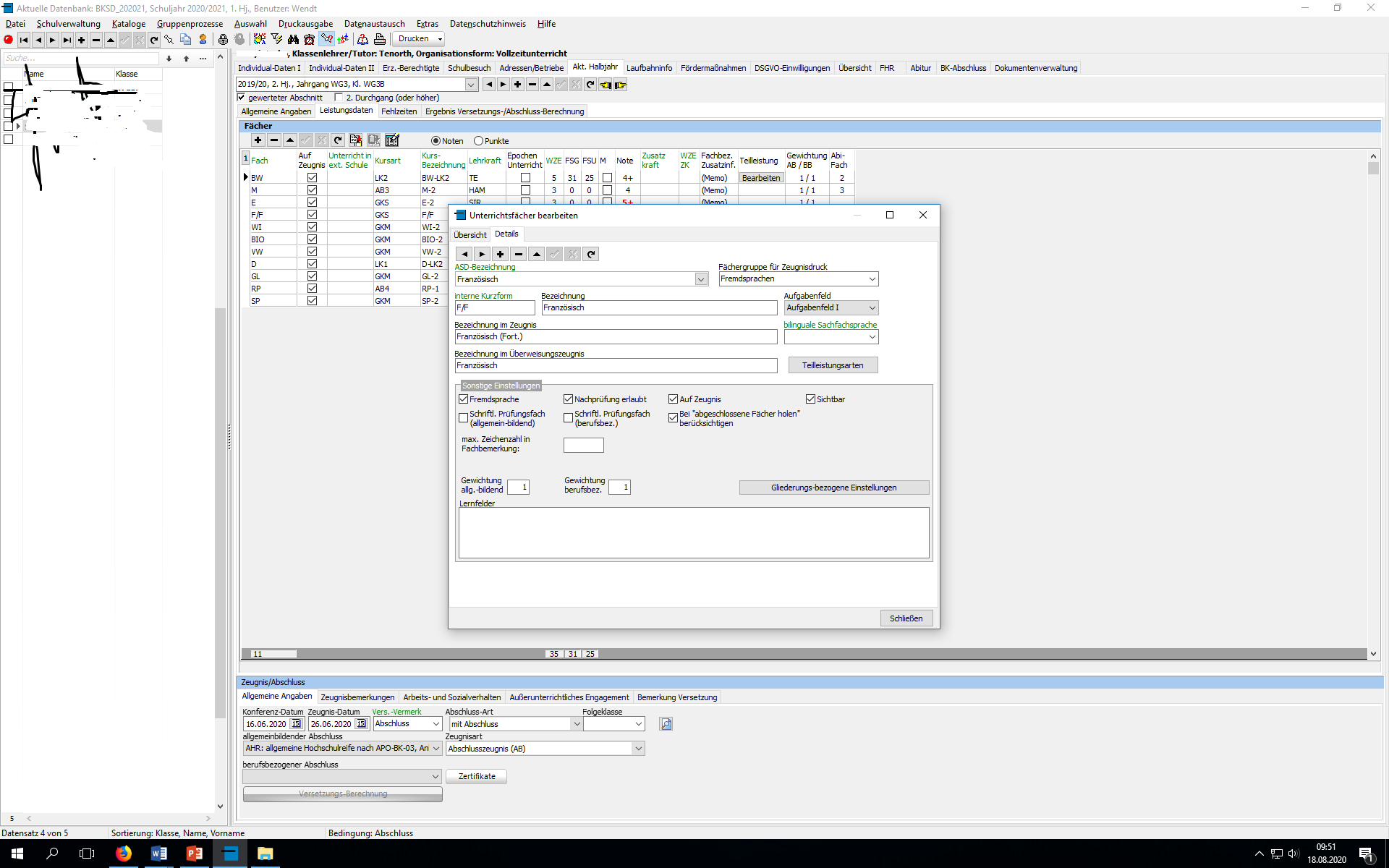Open the Zeugnisbemerkungen tab
The image size is (1389, 868).
(357, 697)
